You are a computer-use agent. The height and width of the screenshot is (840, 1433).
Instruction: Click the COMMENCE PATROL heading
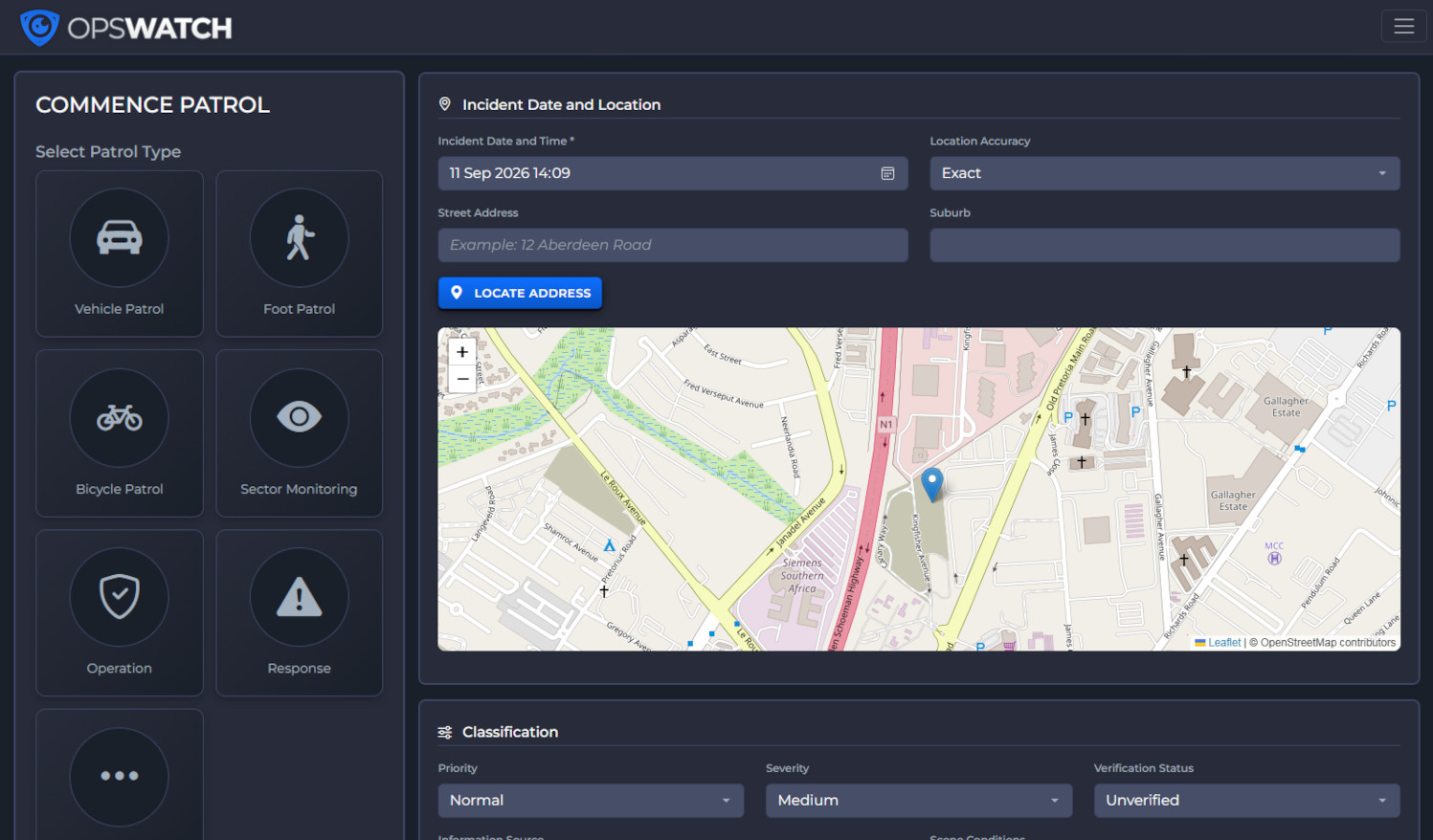point(153,104)
